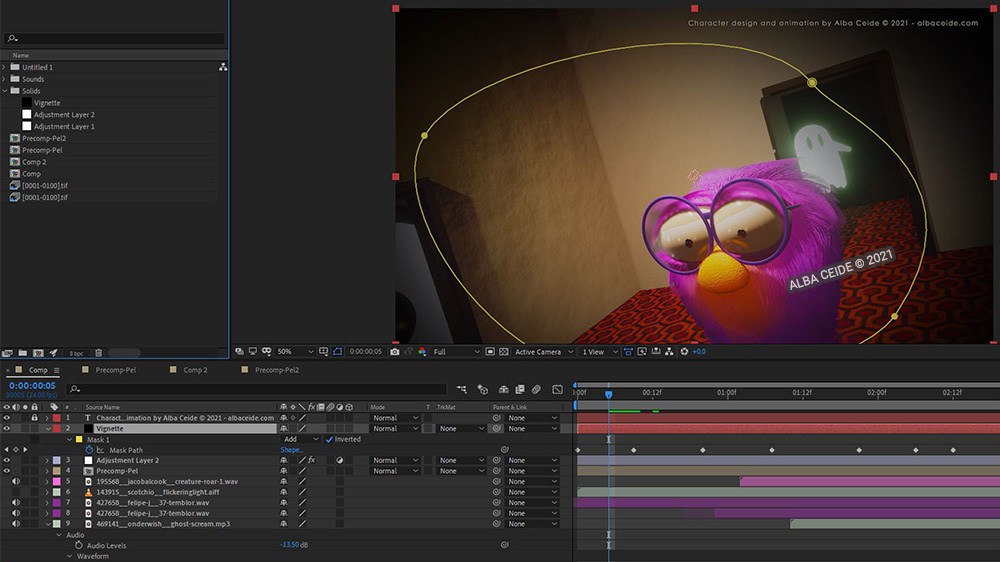Click the viewer 0:00:00:05 preview time
Viewport: 1000px width, 562px height.
[365, 351]
